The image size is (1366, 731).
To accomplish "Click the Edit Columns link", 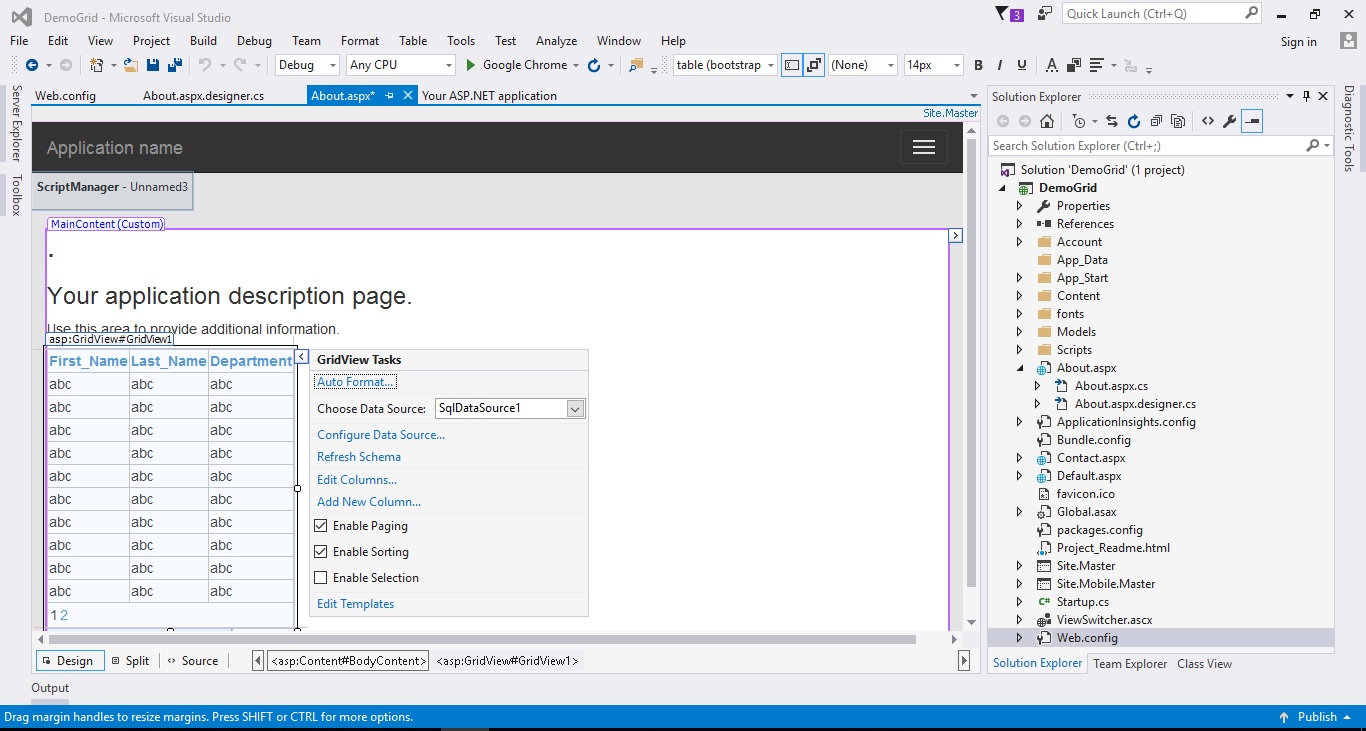I will click(357, 480).
